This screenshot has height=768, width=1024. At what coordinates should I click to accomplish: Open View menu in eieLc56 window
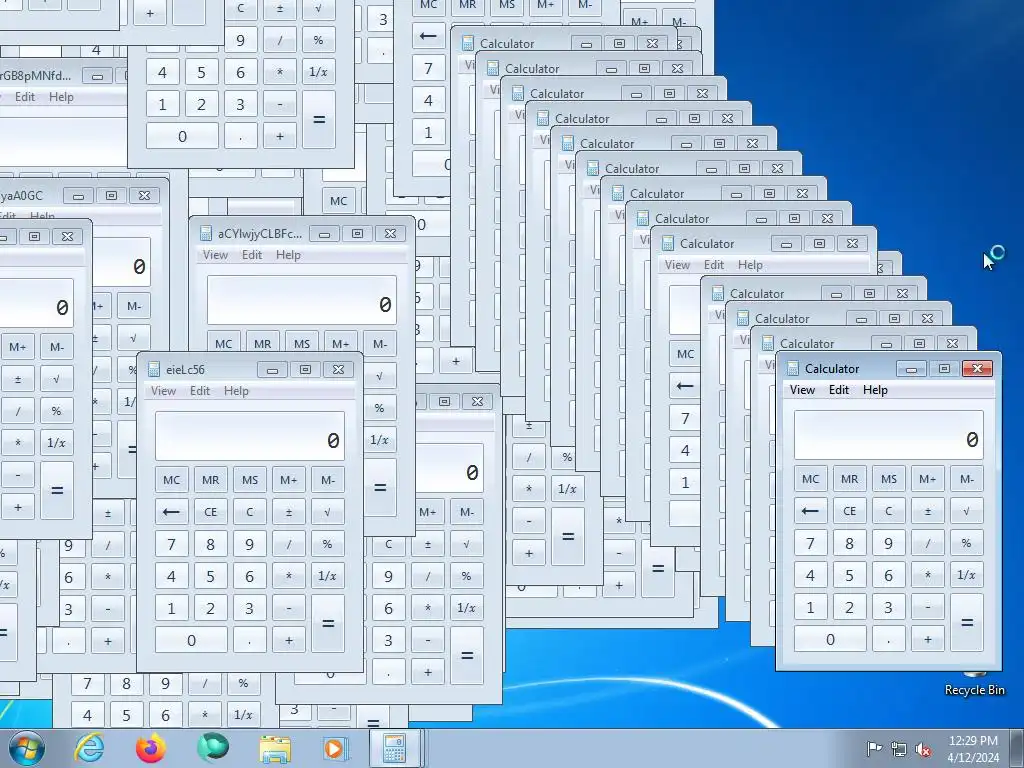tap(163, 391)
